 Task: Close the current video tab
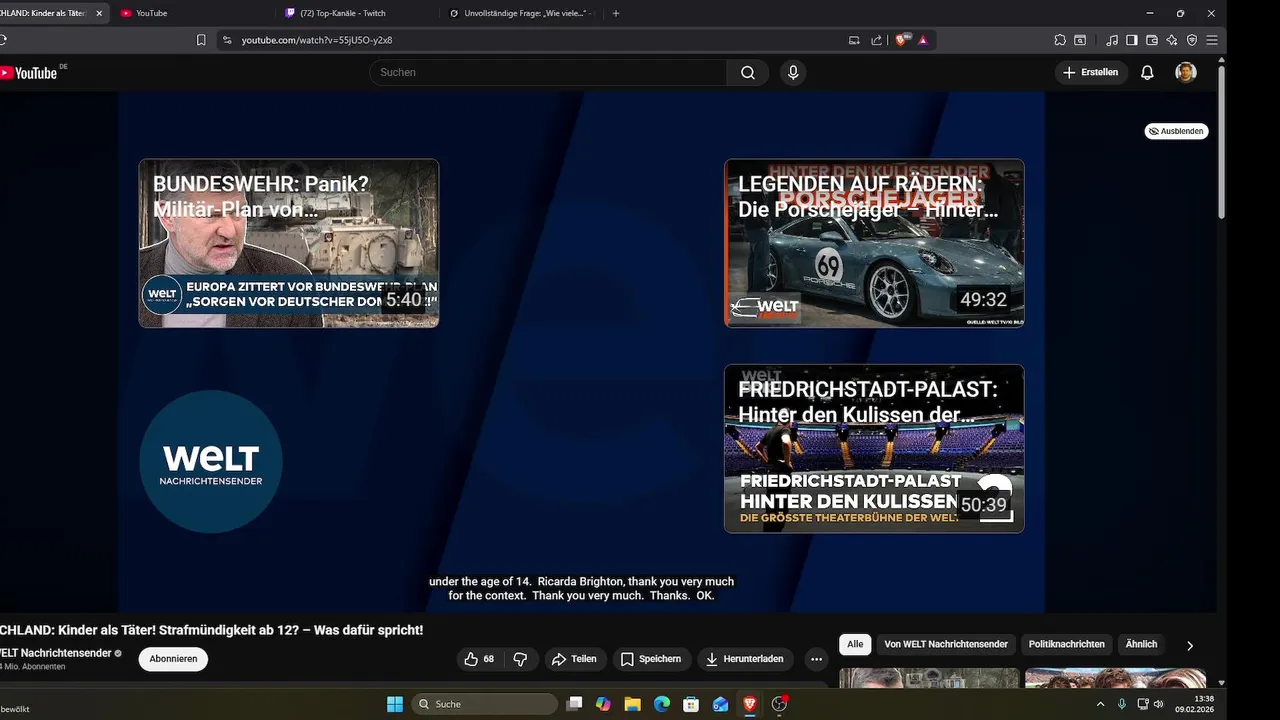click(x=99, y=13)
